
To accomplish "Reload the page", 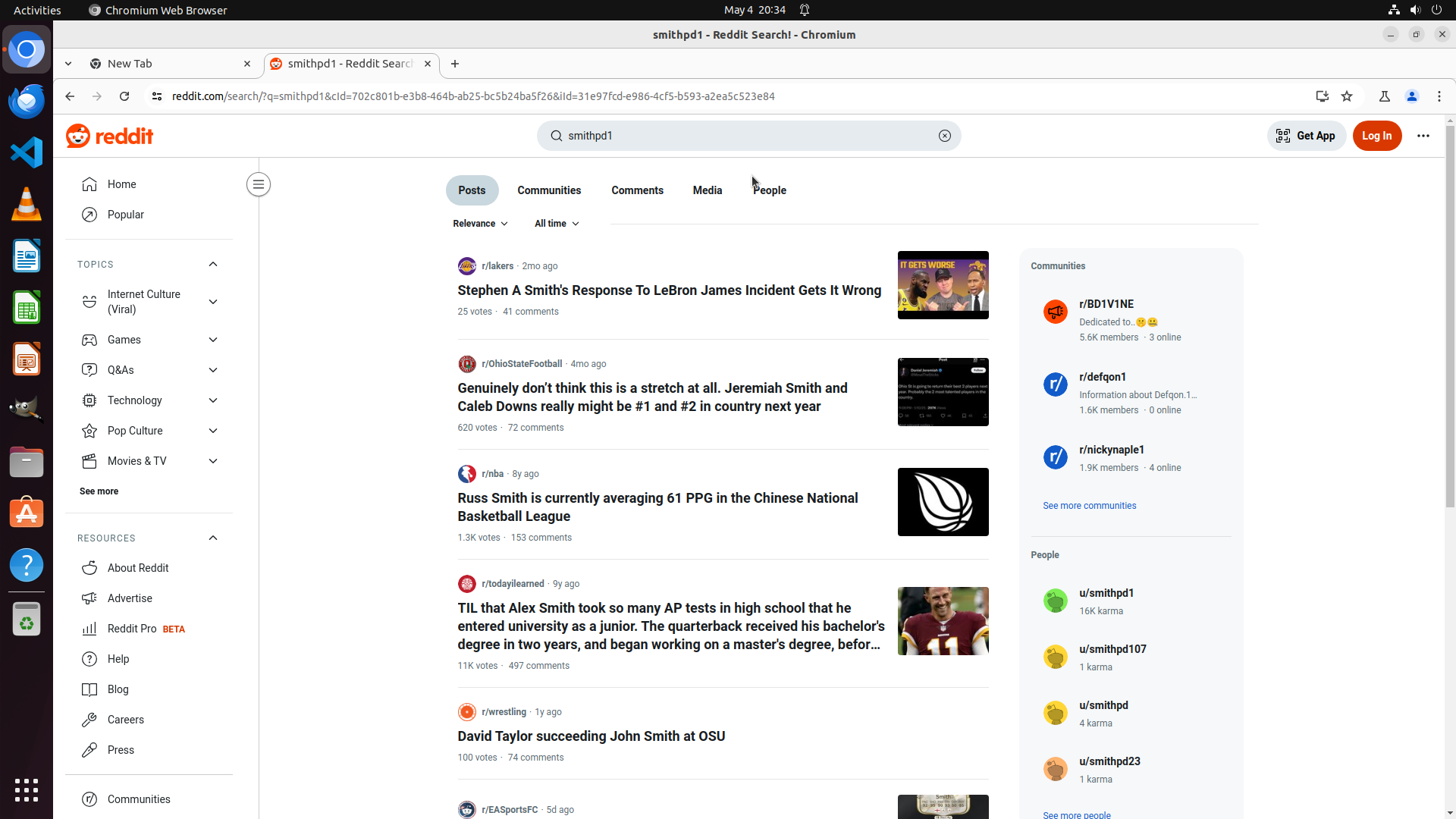I will point(124,96).
